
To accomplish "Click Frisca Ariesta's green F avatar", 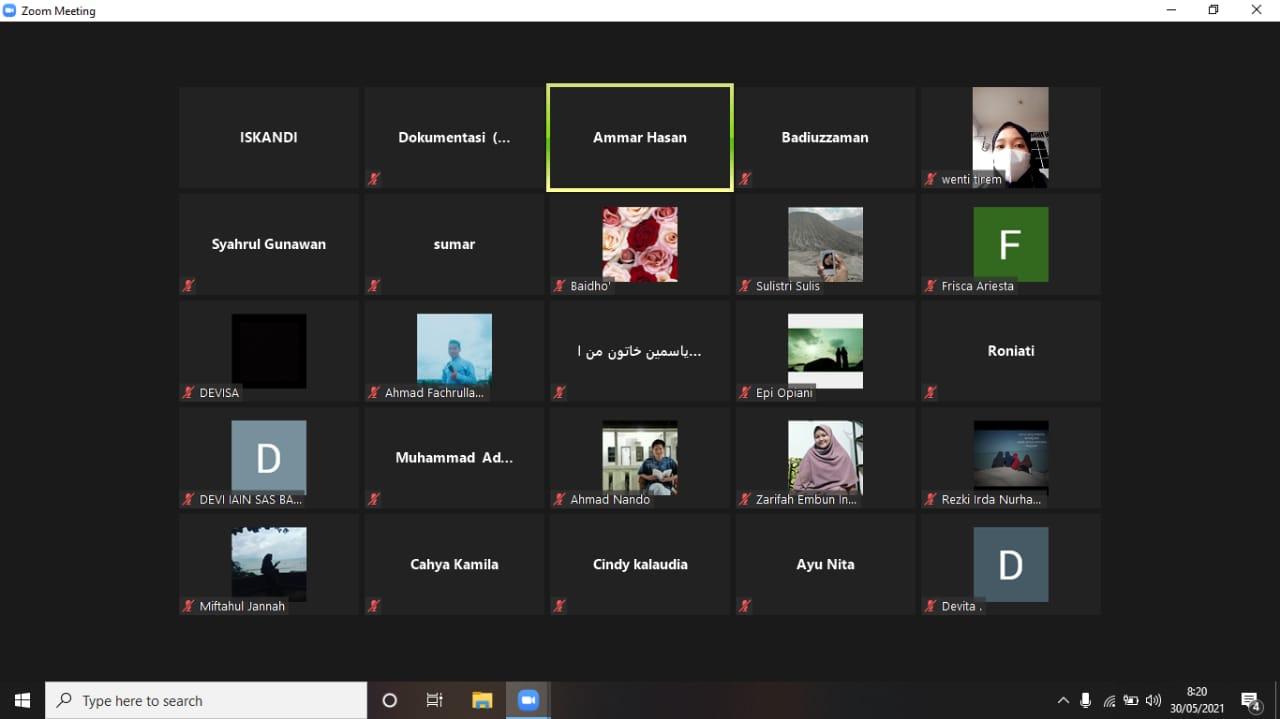I will 1011,244.
